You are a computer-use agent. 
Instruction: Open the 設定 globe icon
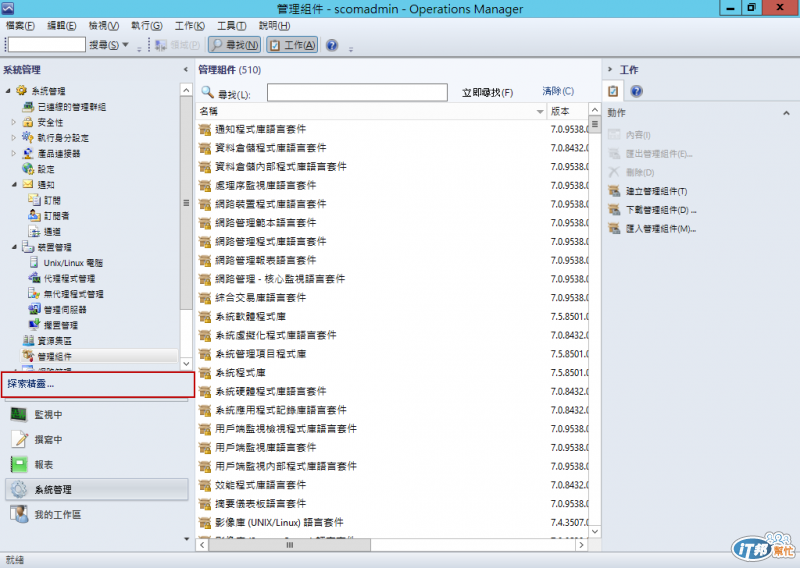pyautogui.click(x=28, y=169)
